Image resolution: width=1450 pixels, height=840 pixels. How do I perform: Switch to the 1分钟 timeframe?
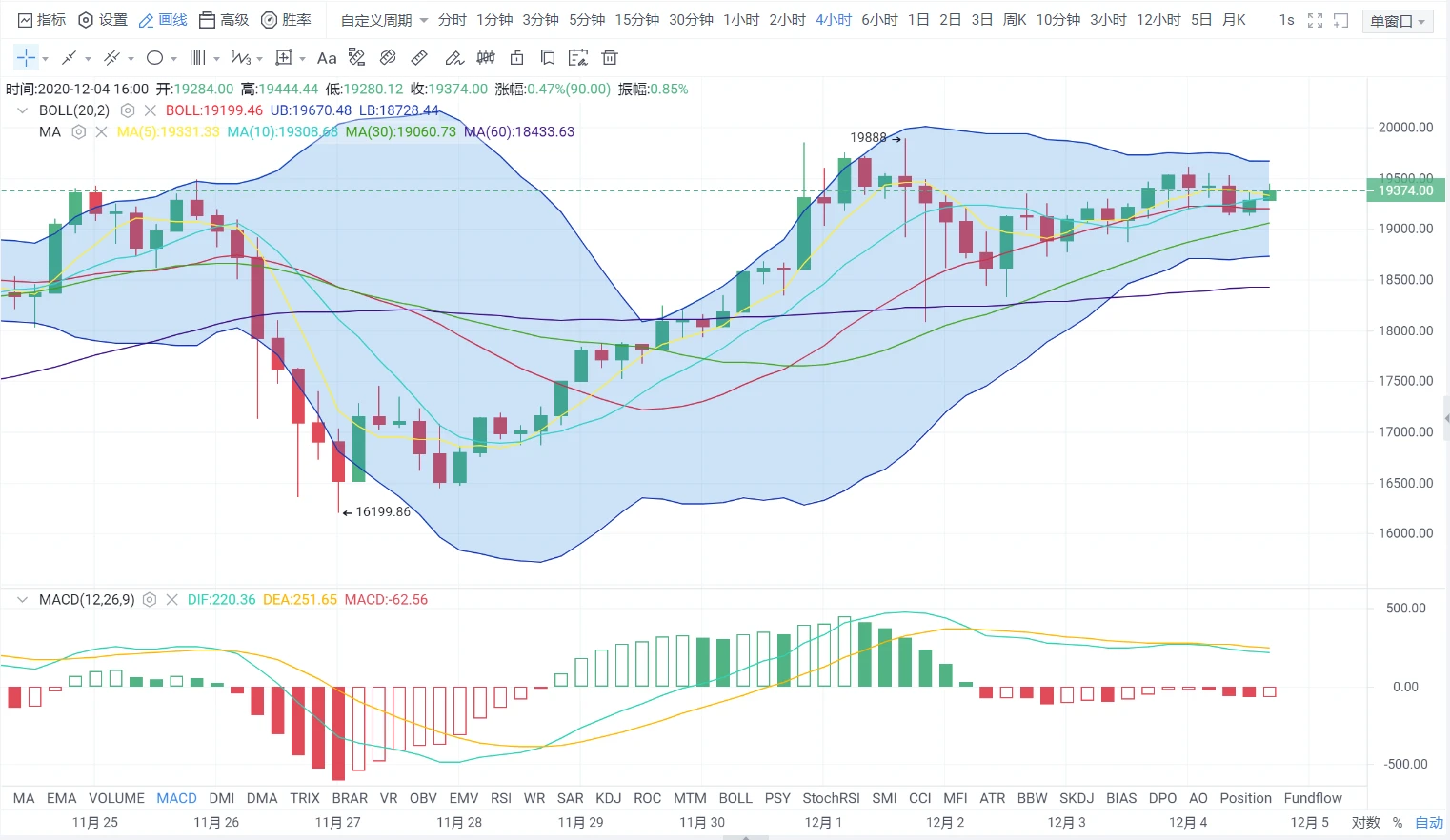pos(494,20)
